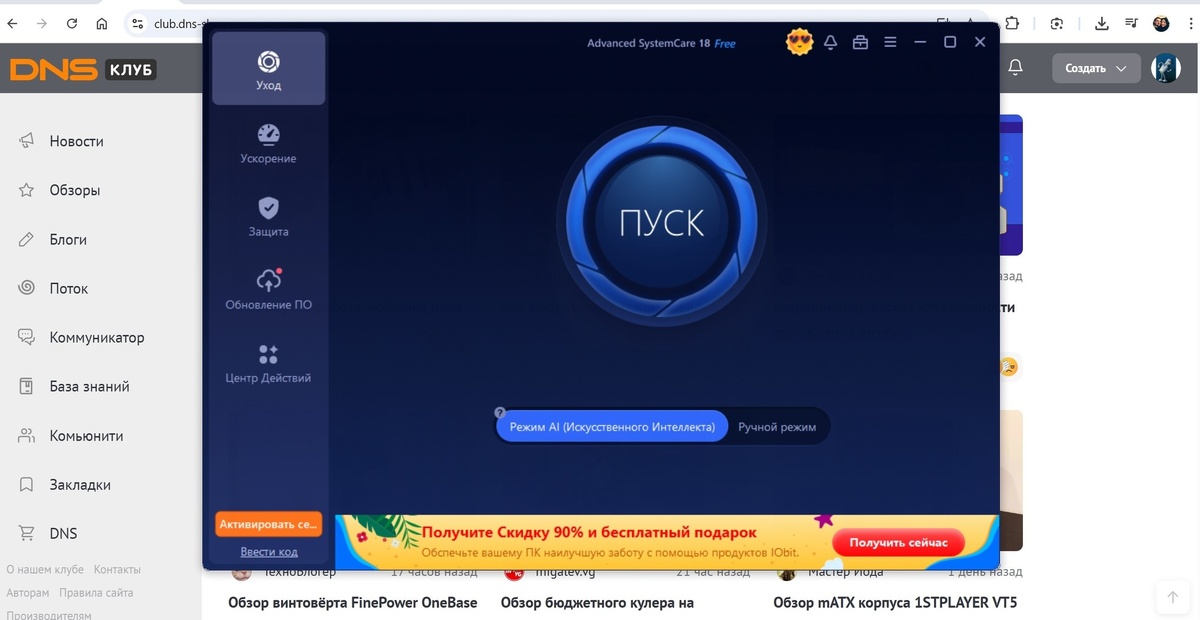Open article Обзор бюджетного кулера на
The width and height of the screenshot is (1200, 620).
coord(597,602)
